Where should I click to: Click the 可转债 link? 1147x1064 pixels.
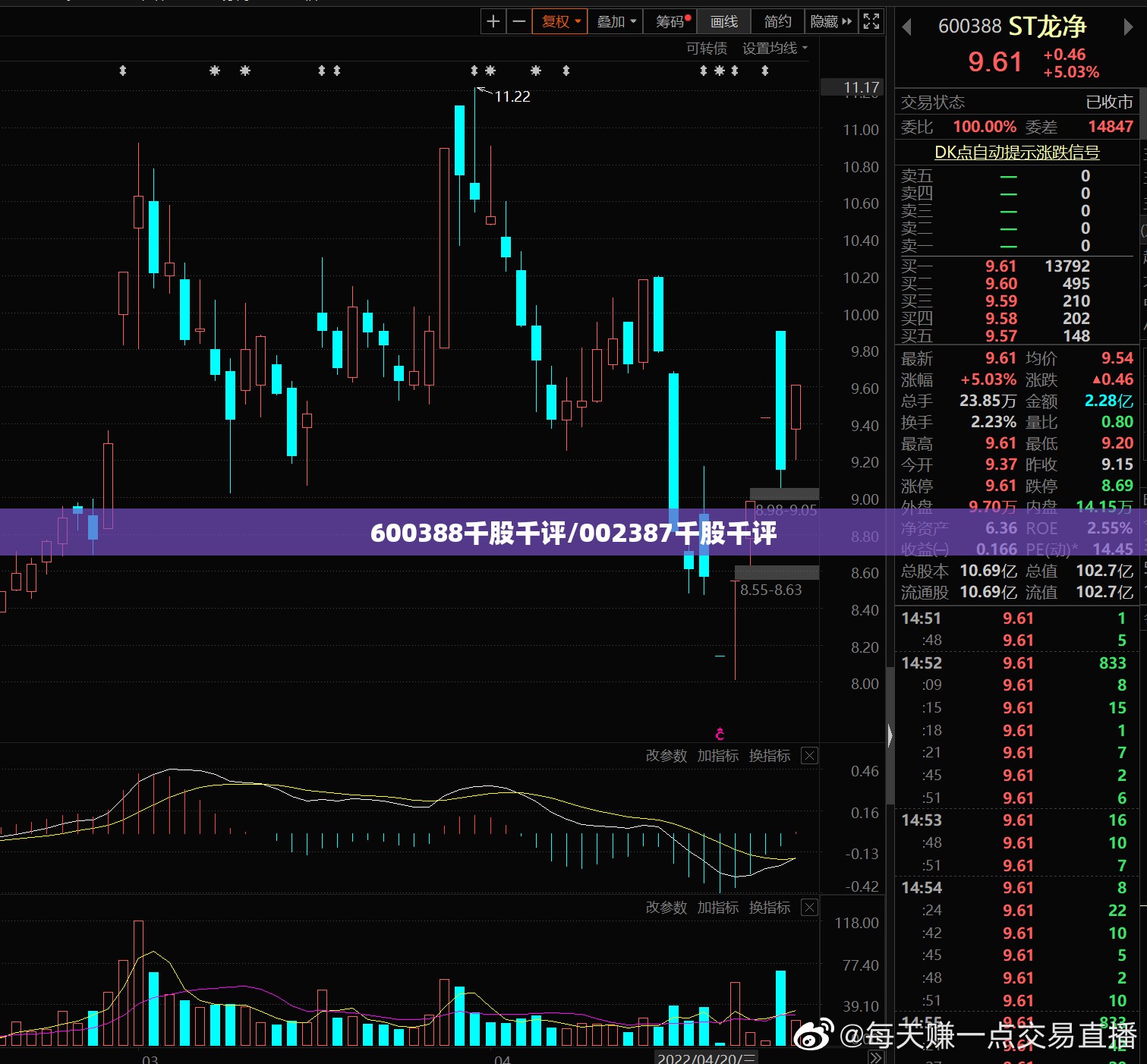click(x=707, y=49)
